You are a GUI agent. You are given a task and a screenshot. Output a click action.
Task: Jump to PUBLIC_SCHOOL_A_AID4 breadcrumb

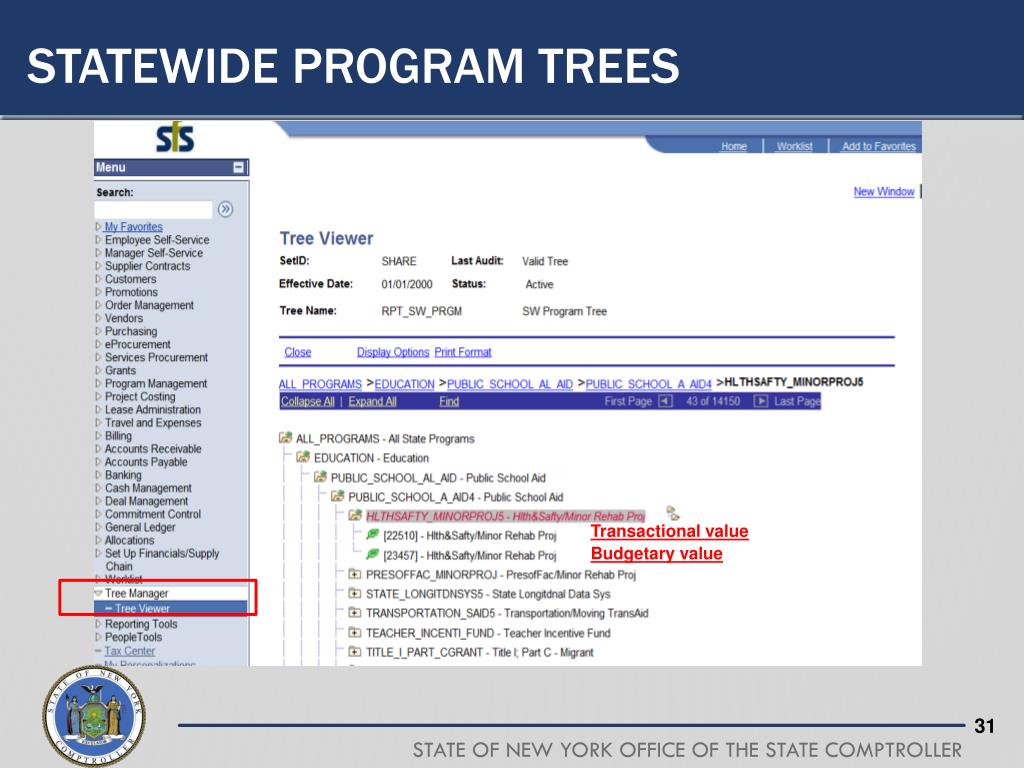[x=648, y=384]
